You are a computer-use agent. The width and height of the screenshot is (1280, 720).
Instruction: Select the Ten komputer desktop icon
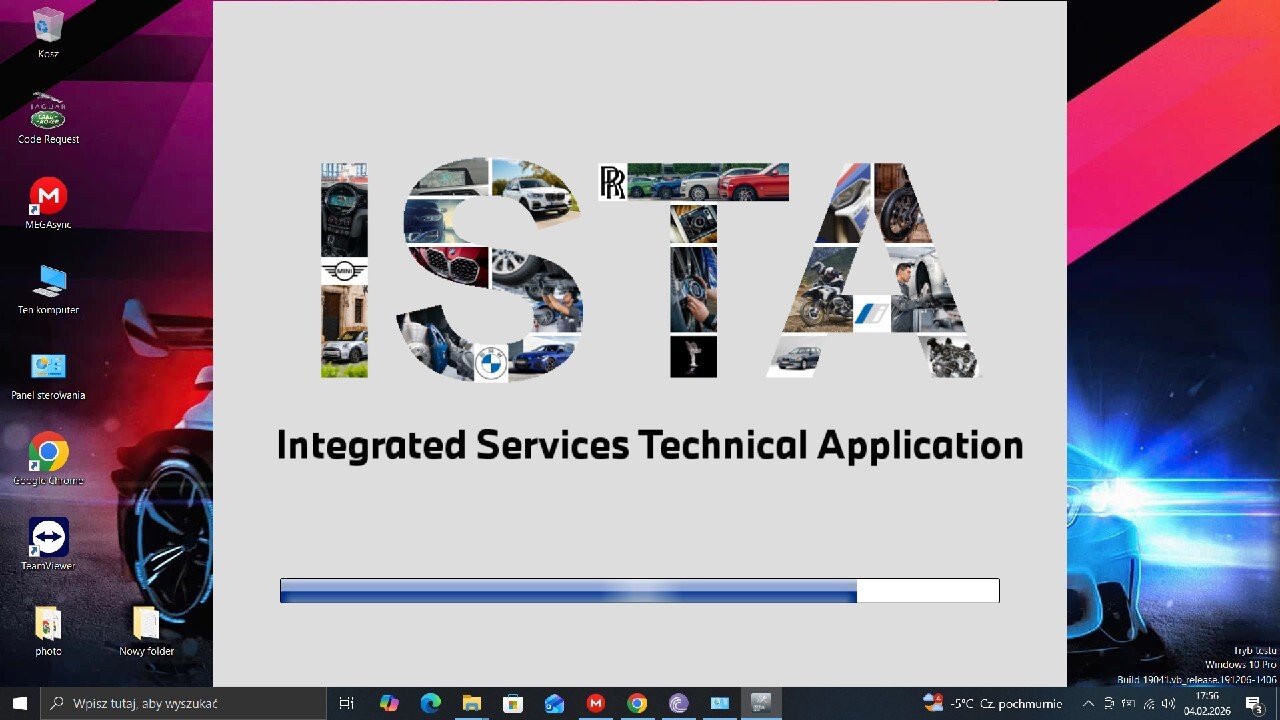(48, 282)
